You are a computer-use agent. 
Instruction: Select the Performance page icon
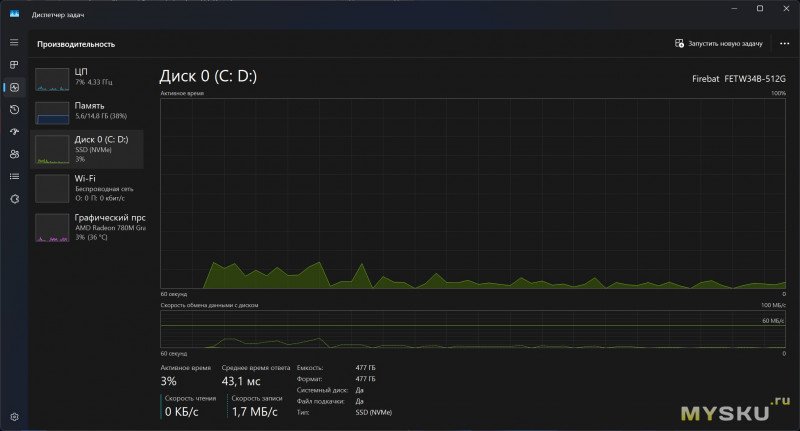14,87
